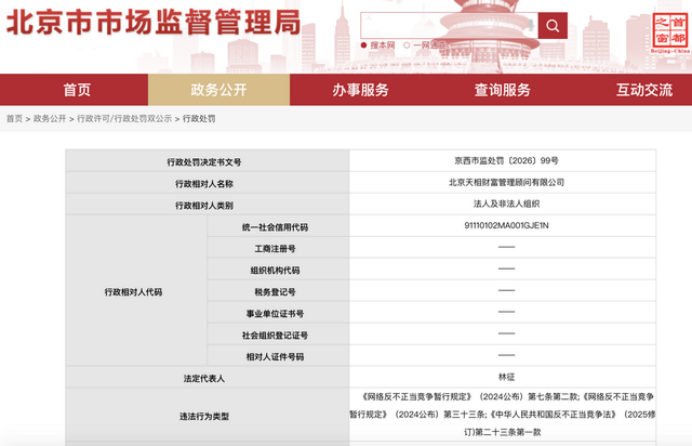Click the credit code 91110102MA001GJE1N
The width and height of the screenshot is (692, 446).
[x=508, y=225]
